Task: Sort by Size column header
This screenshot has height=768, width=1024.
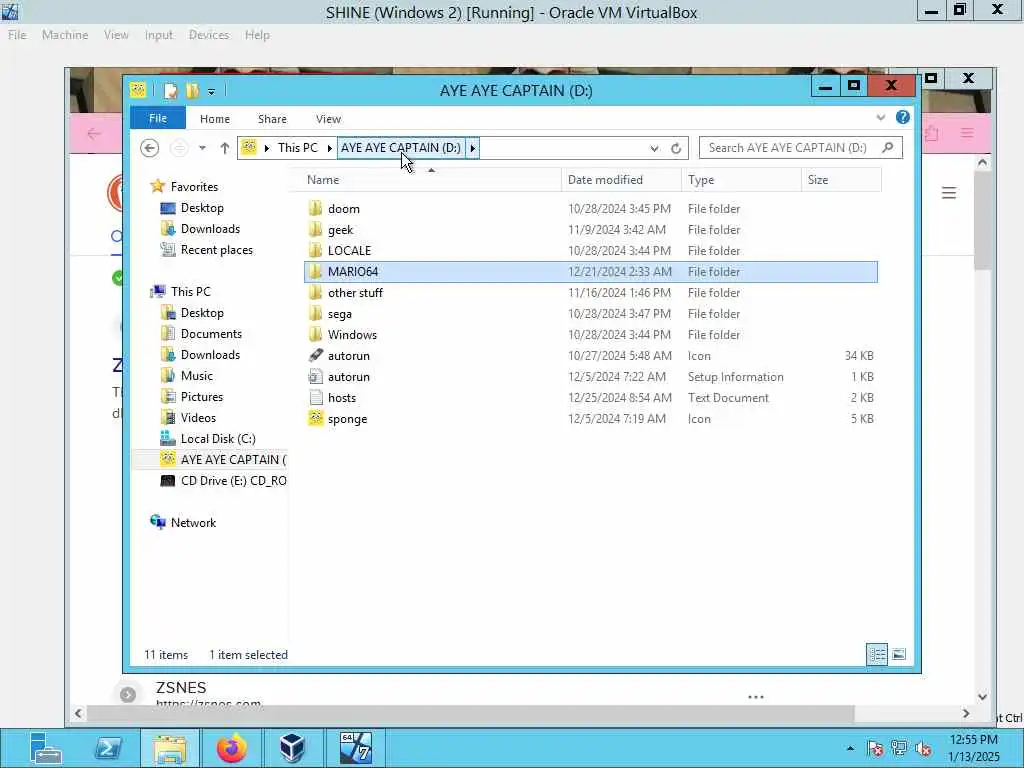Action: pos(841,180)
